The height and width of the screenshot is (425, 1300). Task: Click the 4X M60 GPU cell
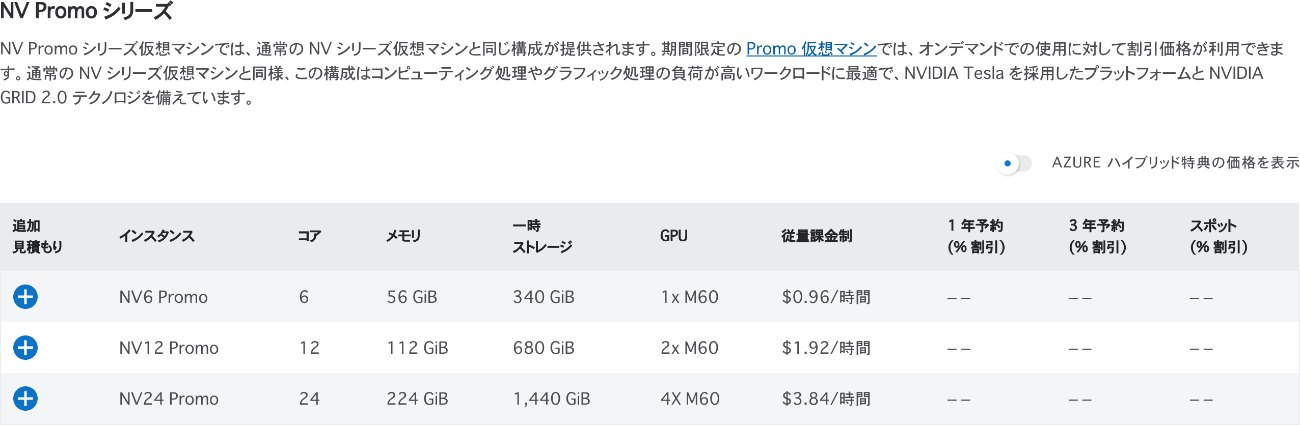pyautogui.click(x=690, y=399)
